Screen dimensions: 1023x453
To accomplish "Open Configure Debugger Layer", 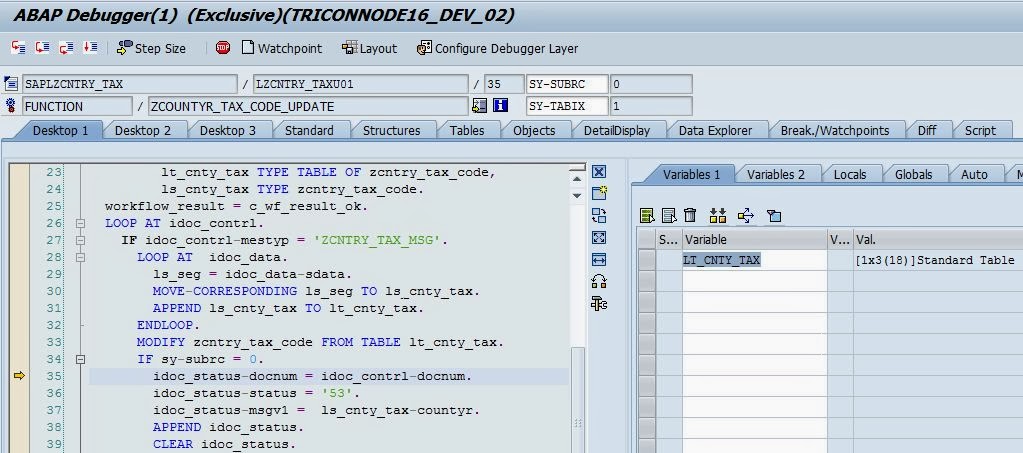I will 498,48.
